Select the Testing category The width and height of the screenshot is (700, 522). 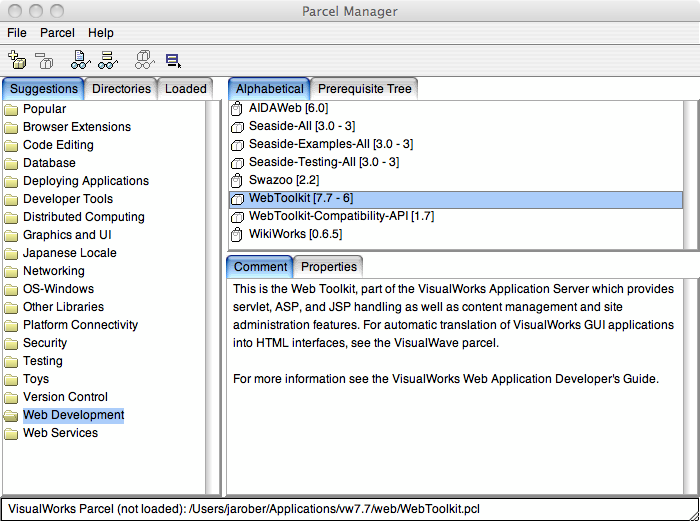click(x=43, y=361)
